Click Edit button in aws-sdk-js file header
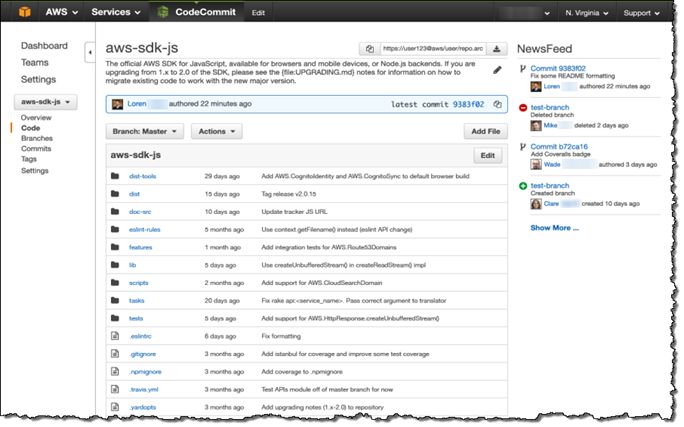 (488, 155)
